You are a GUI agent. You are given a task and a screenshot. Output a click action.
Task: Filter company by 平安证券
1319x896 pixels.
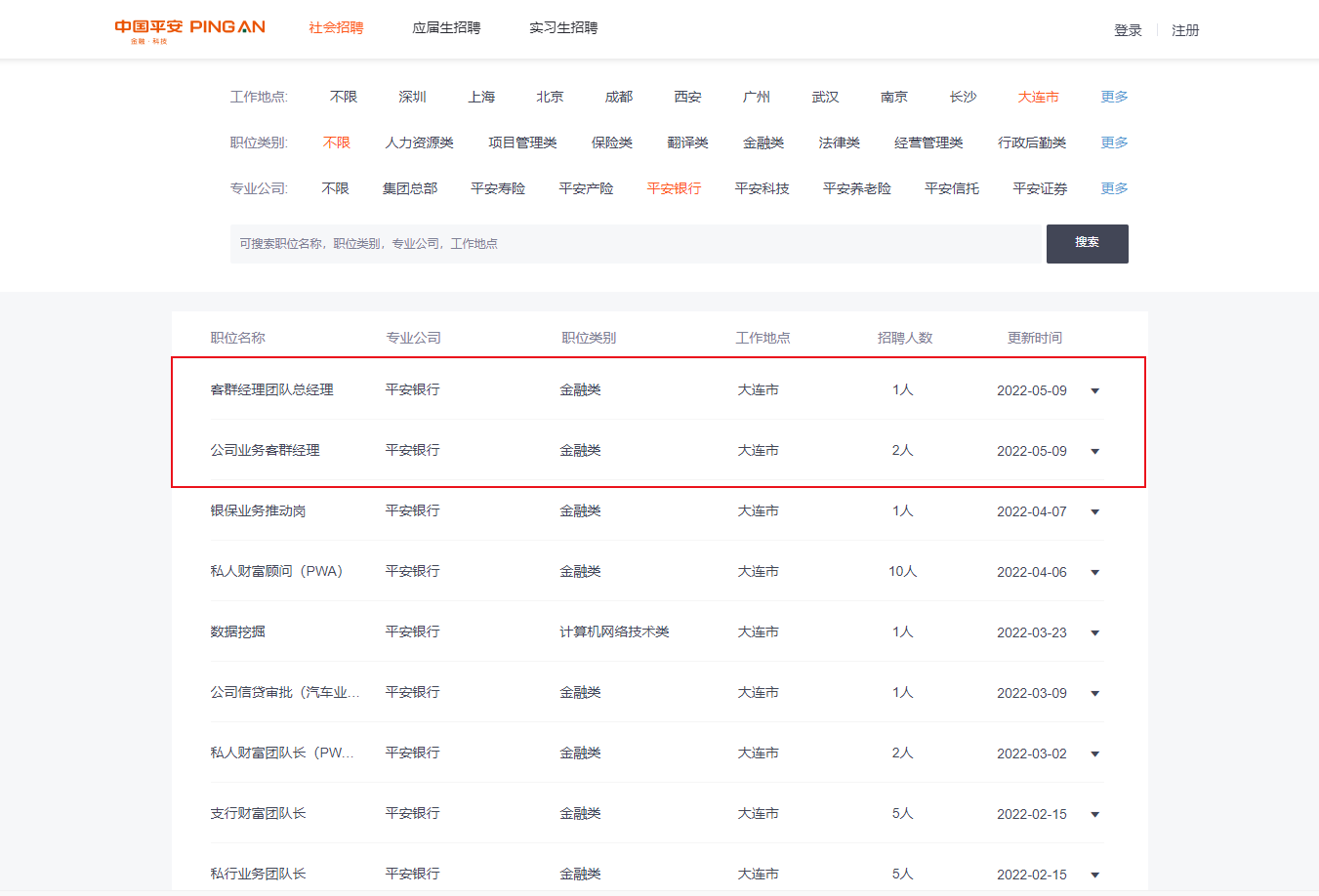coord(1040,188)
